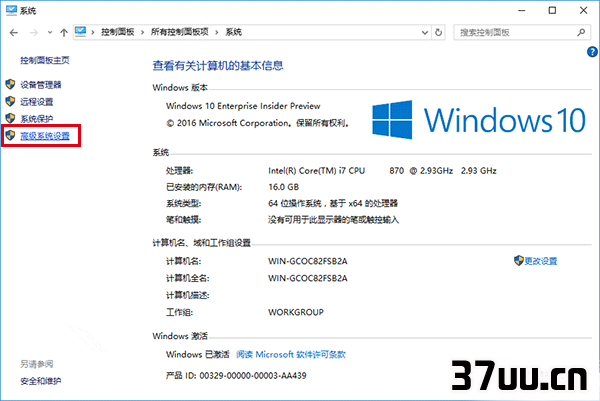
Task: Expand the chevron after 控制面板 breadcrumb
Action: coord(142,32)
